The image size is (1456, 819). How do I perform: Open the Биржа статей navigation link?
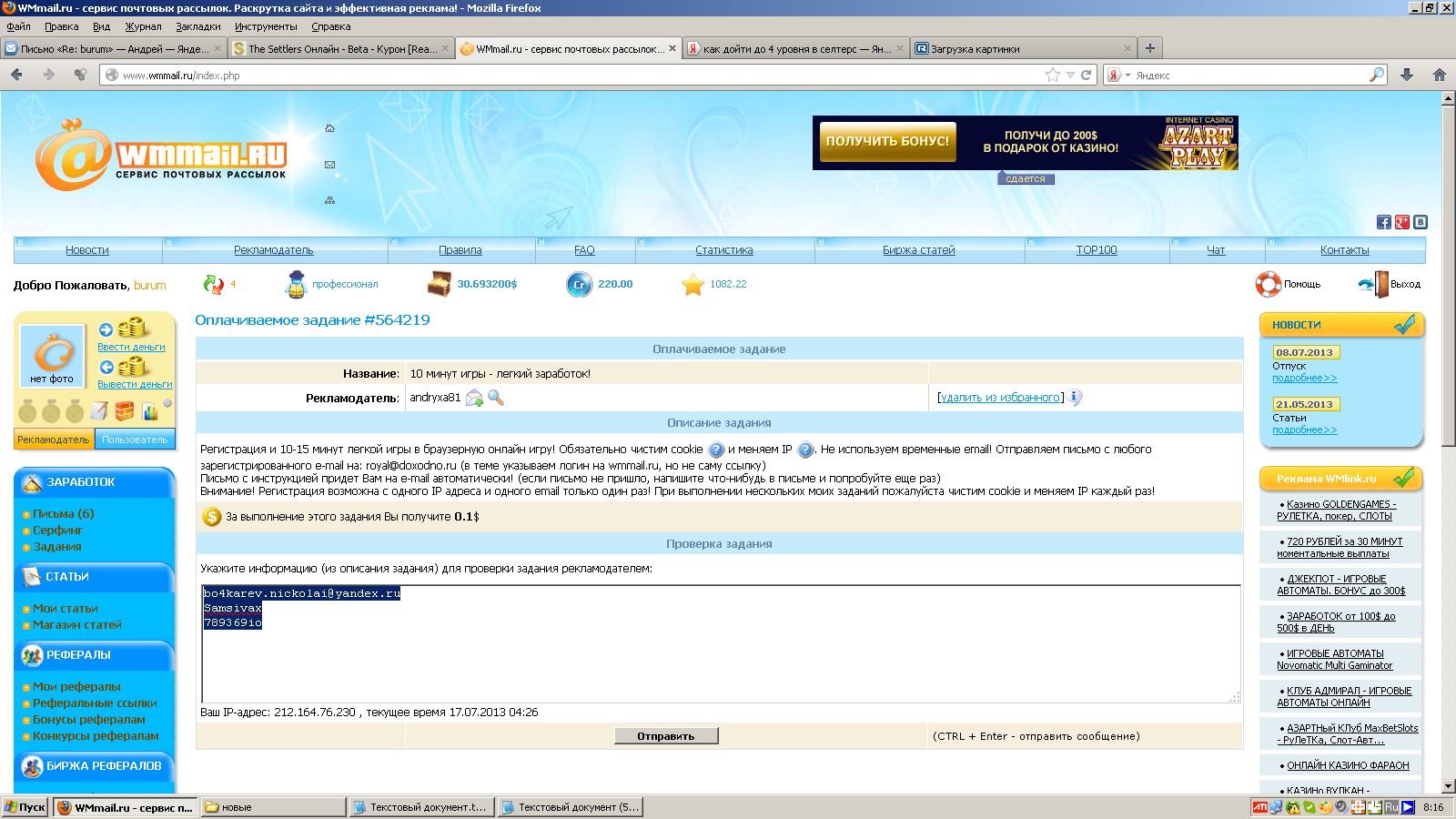click(x=919, y=250)
